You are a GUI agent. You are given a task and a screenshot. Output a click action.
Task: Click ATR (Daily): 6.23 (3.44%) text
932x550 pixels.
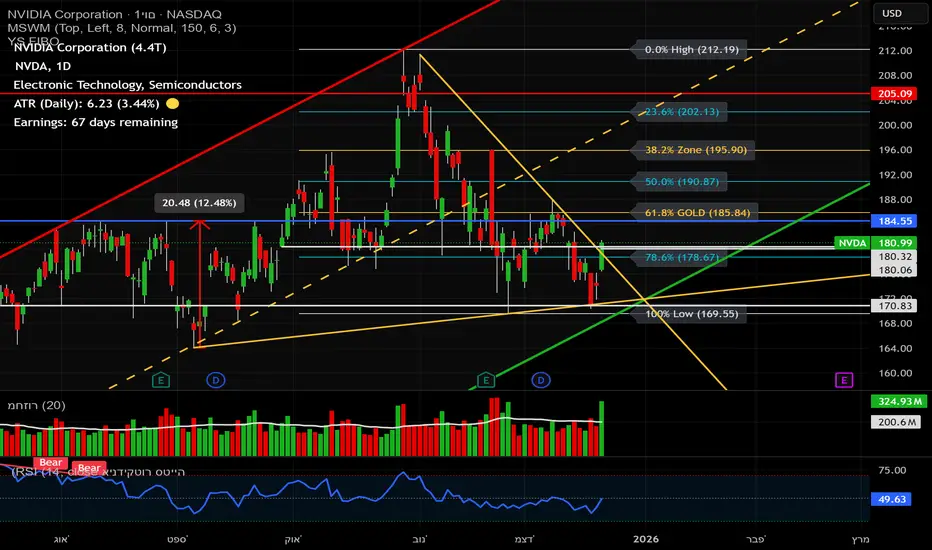point(86,103)
